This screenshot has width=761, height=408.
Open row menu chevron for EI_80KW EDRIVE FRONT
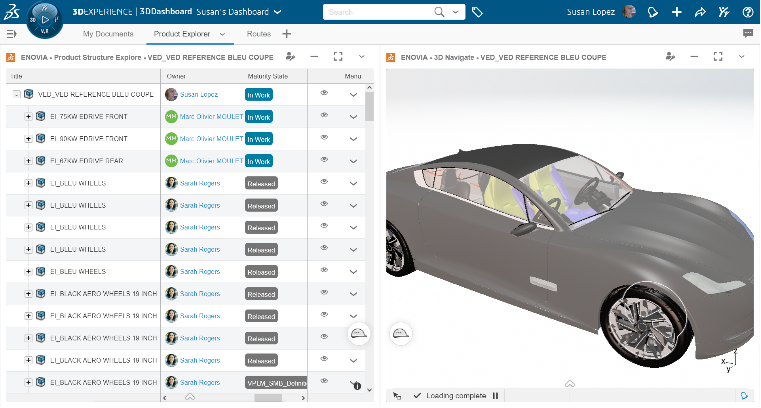(x=353, y=139)
